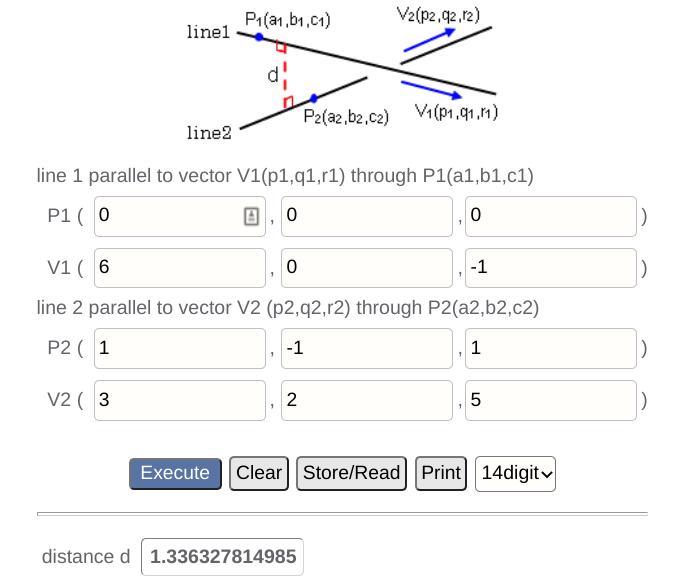Select the V1 p1 field containing 6
688x583 pixels.
(180, 268)
